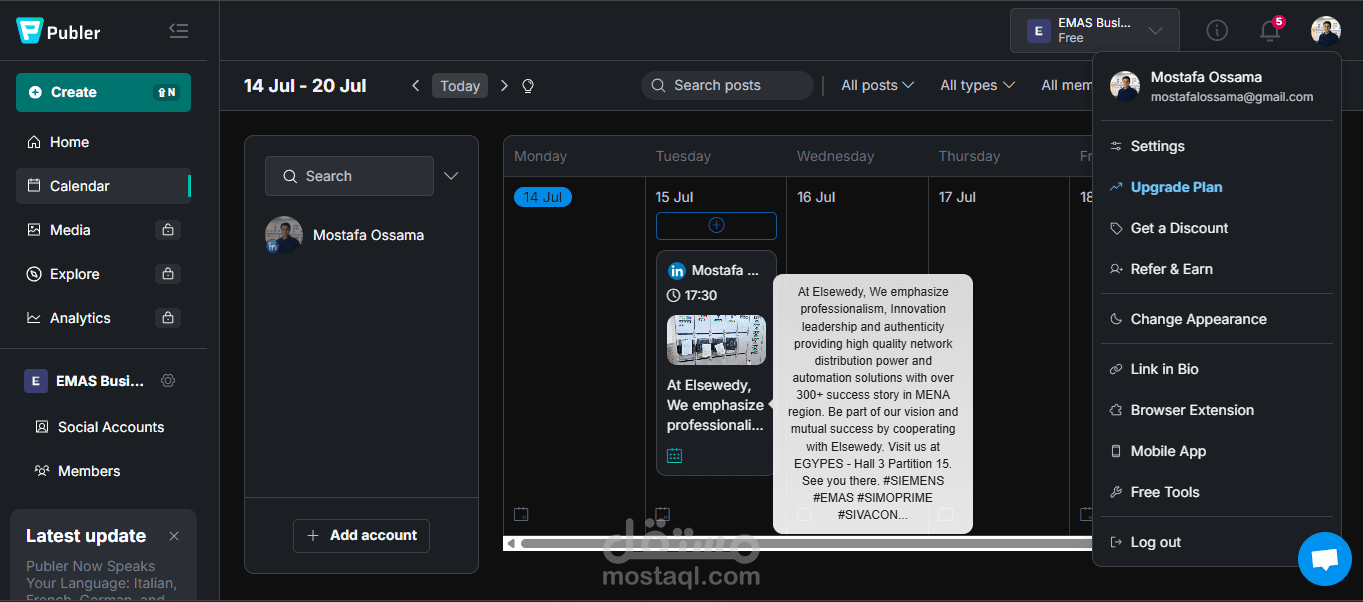Click the green Create button
The width and height of the screenshot is (1363, 602).
tap(103, 92)
